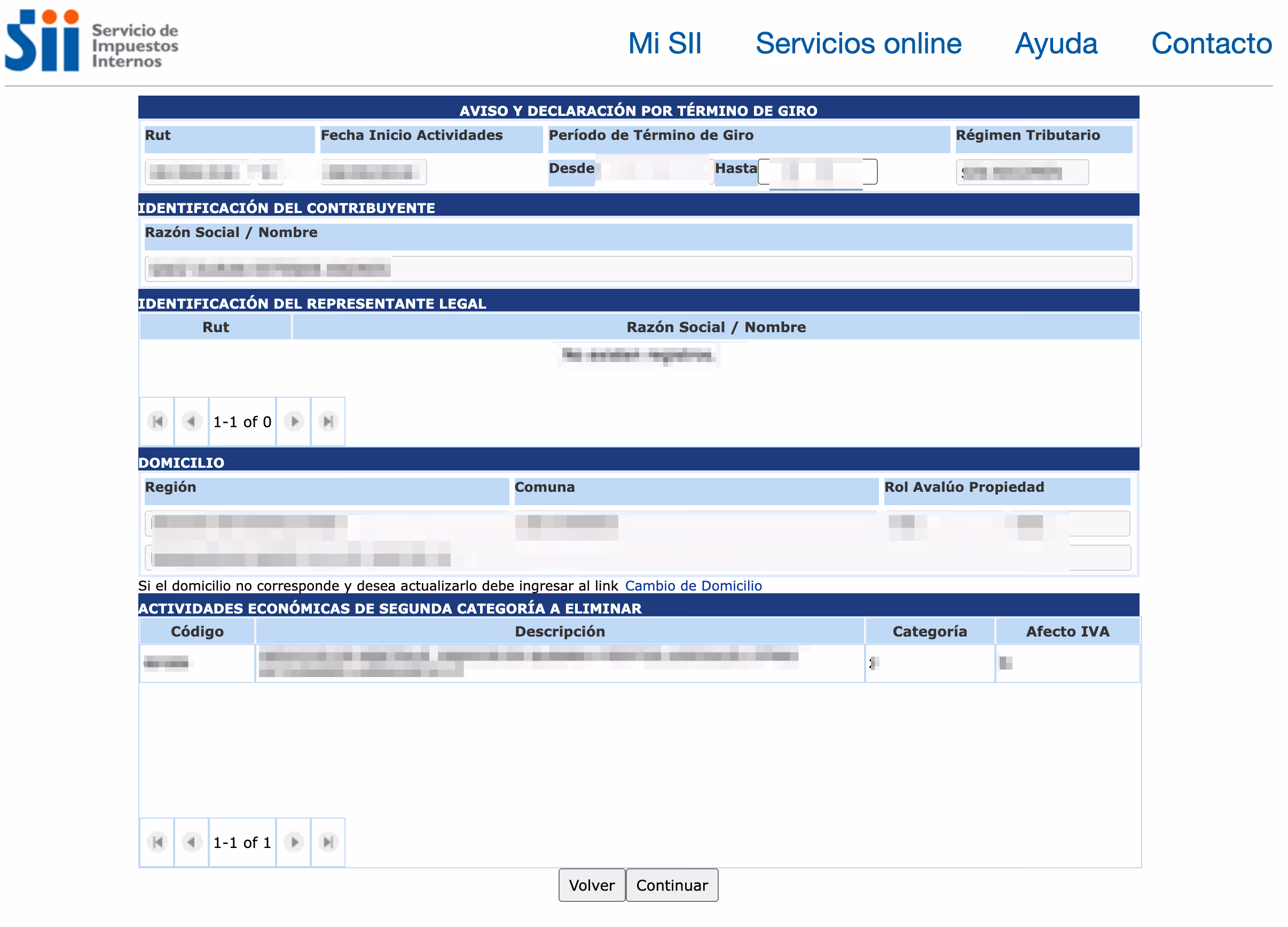This screenshot has width=1288, height=927.
Task: Go to next page in representante legal pager
Action: point(294,421)
